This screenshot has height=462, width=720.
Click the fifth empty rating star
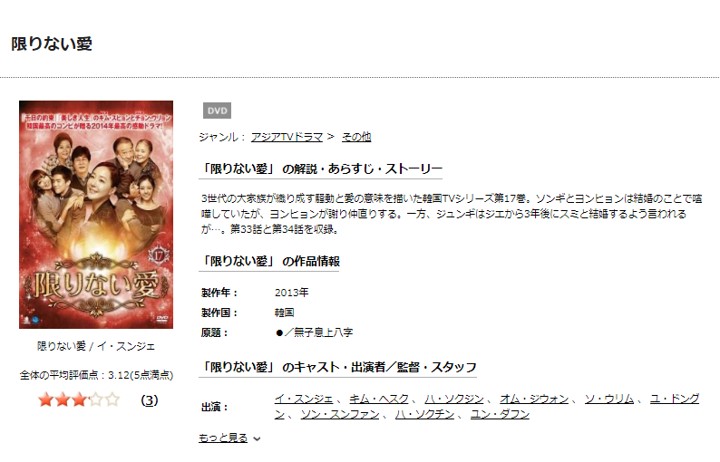coord(112,400)
